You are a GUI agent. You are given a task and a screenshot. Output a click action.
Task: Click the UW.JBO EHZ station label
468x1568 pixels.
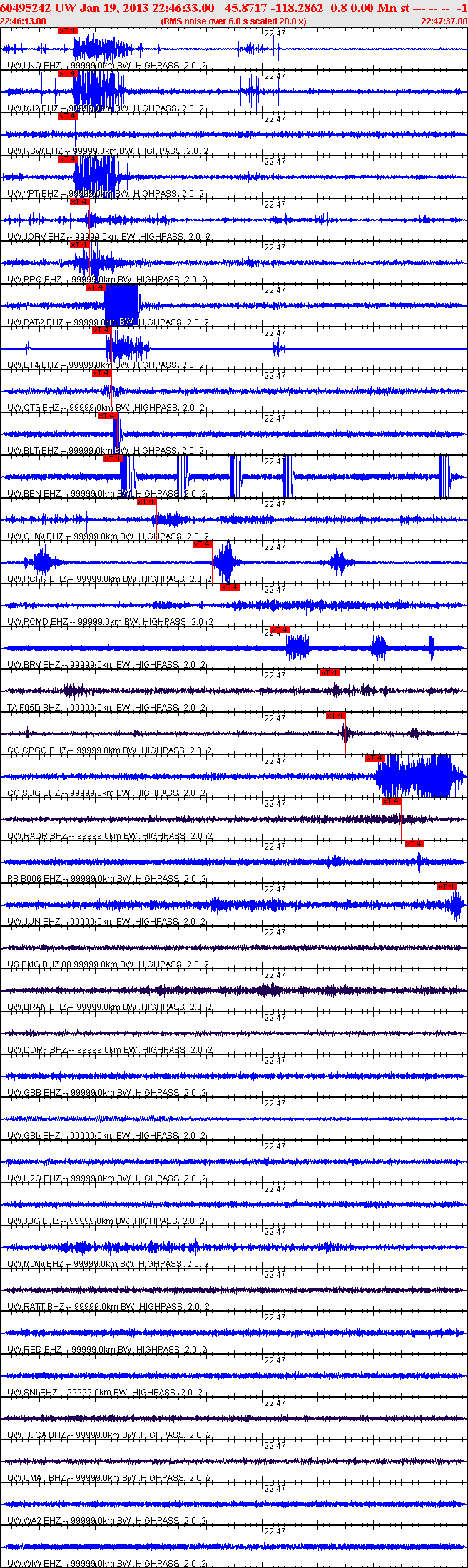(34, 1221)
